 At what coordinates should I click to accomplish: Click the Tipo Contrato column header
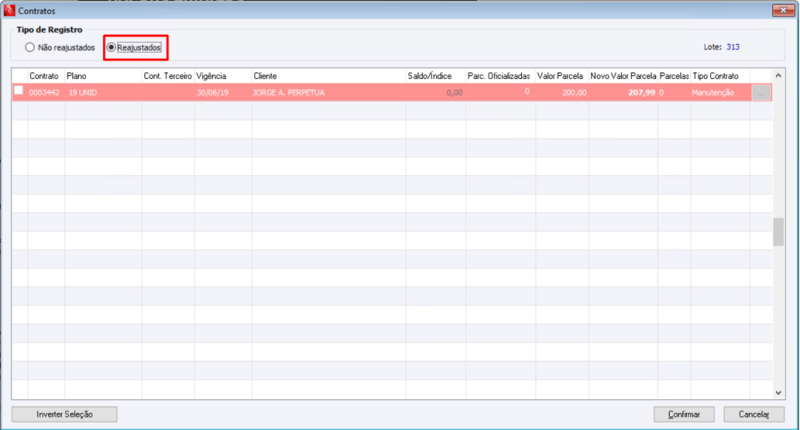[720, 76]
